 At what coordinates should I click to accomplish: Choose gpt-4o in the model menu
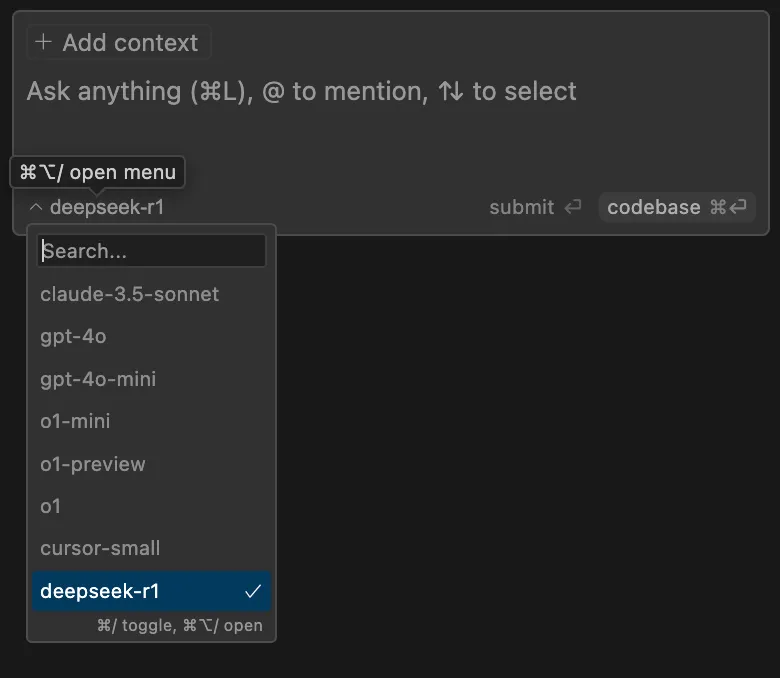pos(73,336)
